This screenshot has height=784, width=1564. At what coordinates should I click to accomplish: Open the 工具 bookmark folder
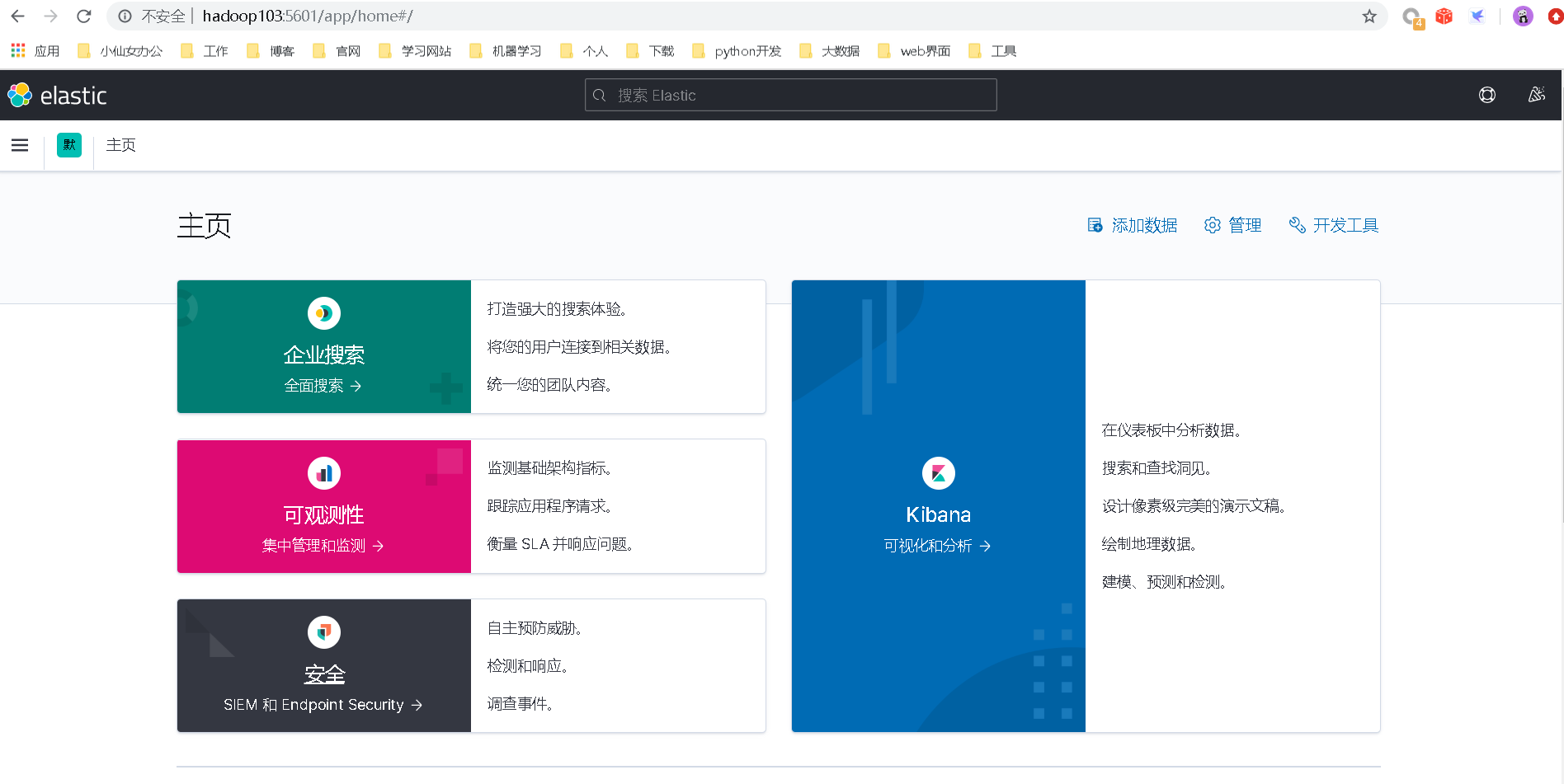point(992,51)
